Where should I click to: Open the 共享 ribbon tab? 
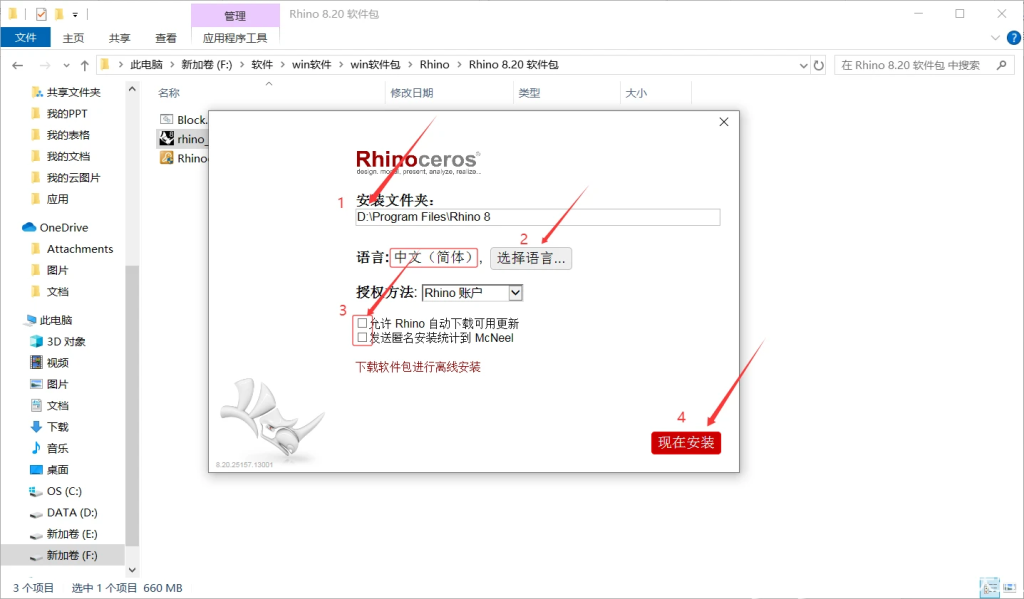119,37
